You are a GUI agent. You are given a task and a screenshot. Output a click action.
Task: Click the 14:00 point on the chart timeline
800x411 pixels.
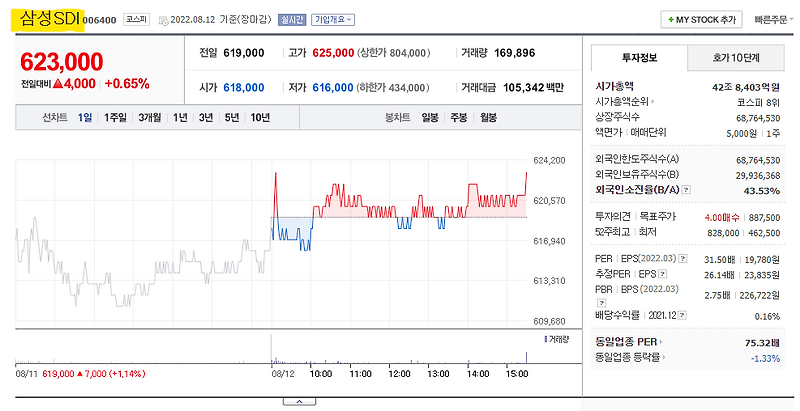click(478, 374)
